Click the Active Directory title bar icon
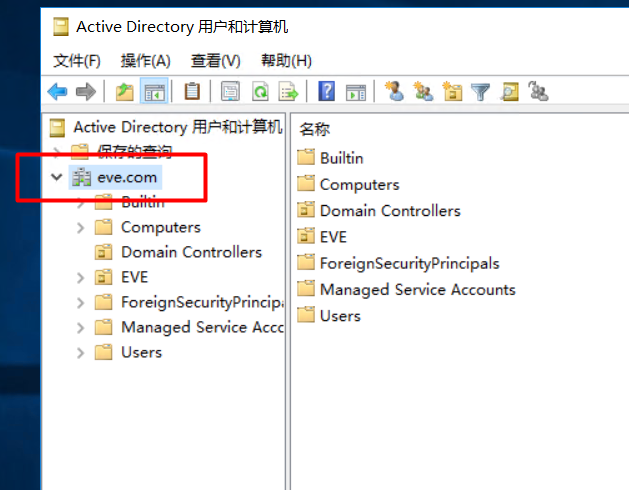 pyautogui.click(x=61, y=27)
